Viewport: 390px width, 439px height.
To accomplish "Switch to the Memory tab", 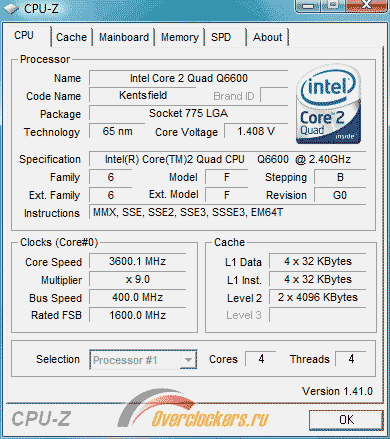I will pos(180,37).
